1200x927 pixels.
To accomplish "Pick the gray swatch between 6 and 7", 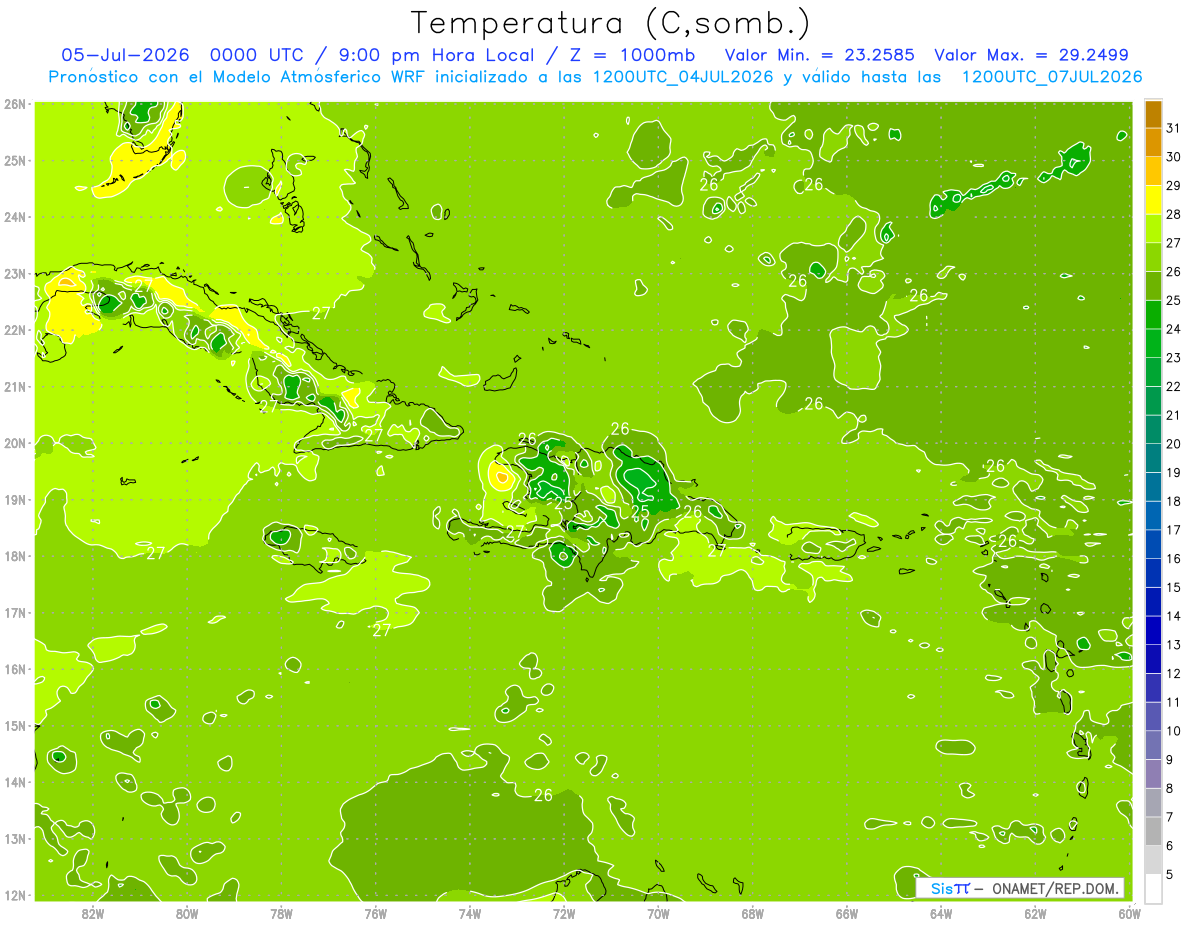I will coord(1153,831).
